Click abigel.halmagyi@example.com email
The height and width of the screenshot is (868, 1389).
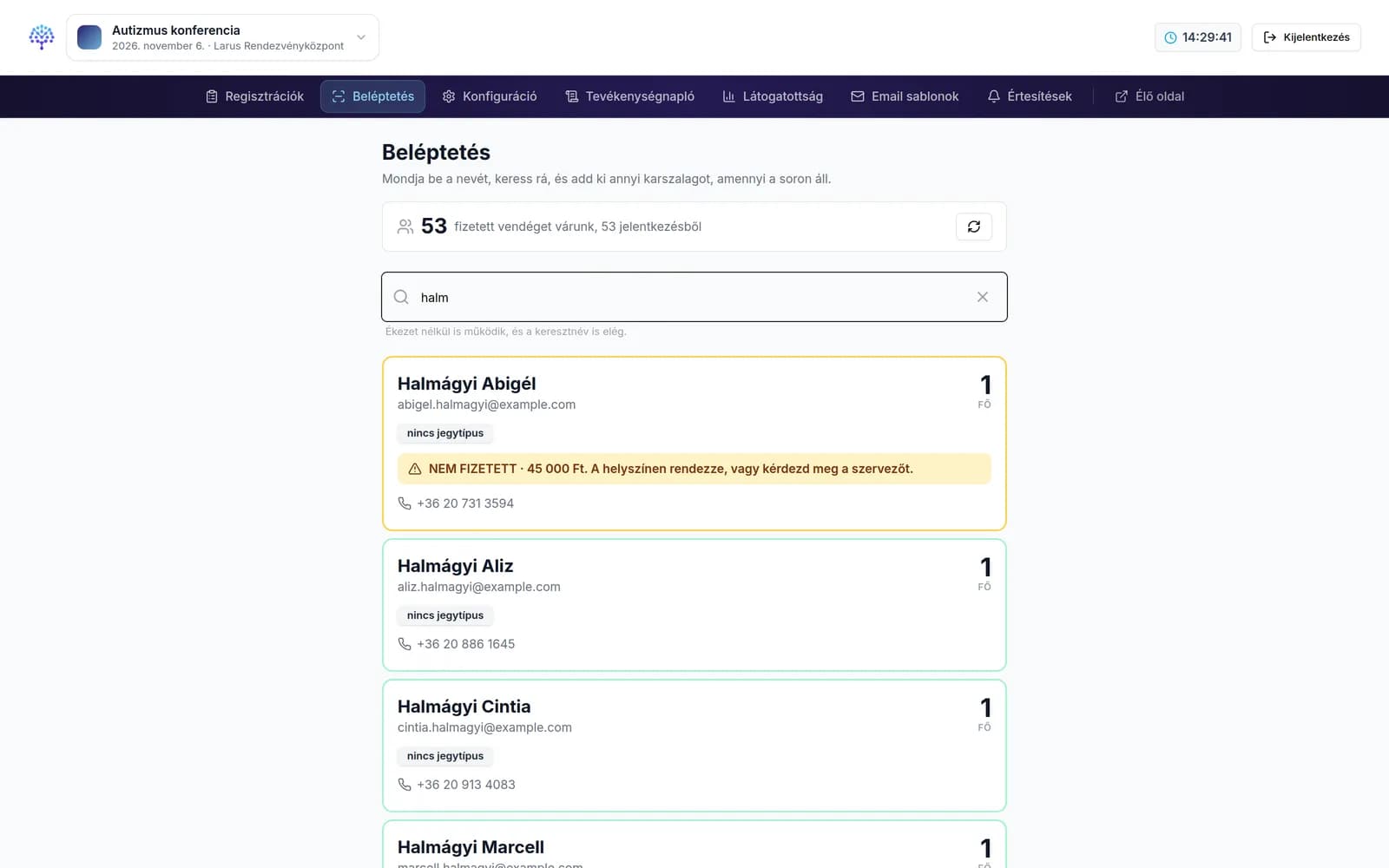coord(486,404)
